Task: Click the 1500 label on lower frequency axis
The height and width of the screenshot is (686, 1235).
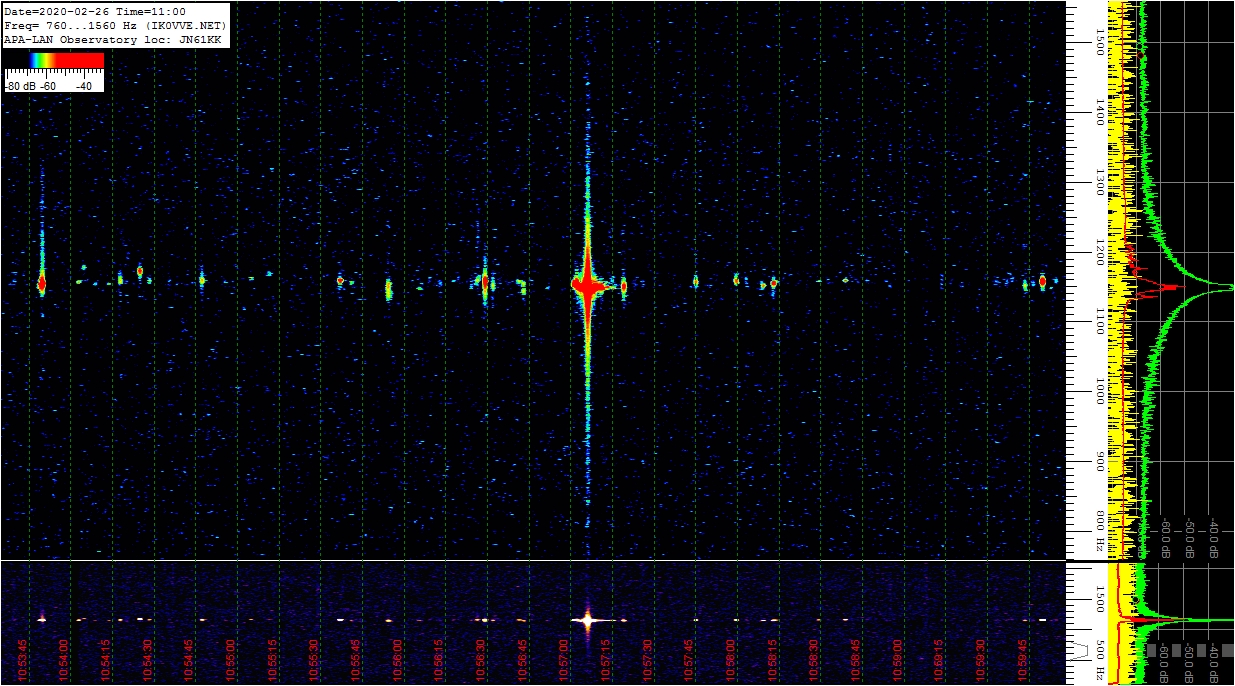Action: (1100, 598)
